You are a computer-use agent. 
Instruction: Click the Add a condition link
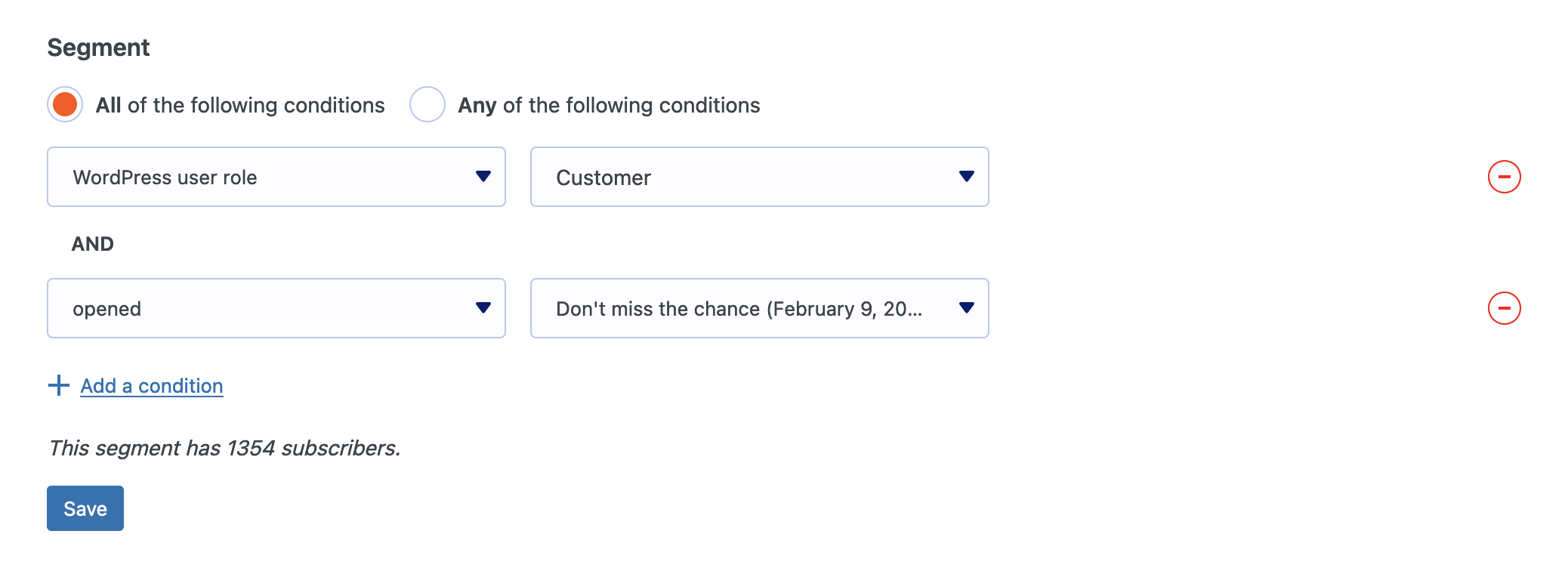tap(152, 386)
